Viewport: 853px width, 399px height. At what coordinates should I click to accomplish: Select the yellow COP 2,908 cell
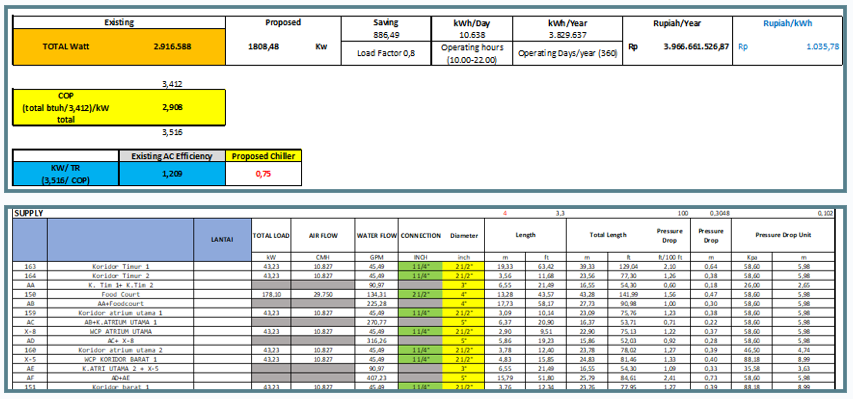(119, 108)
